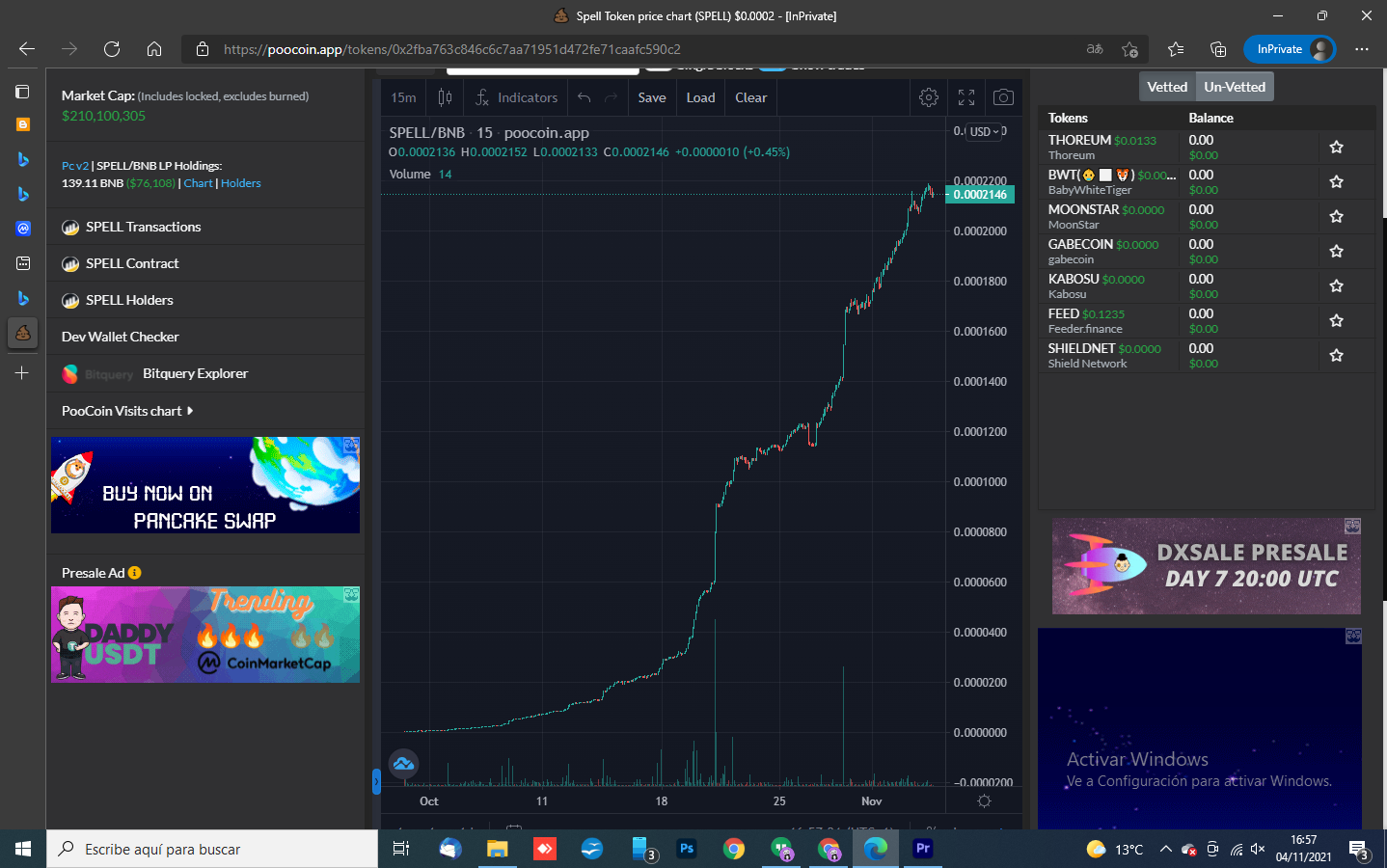Screen dimensions: 1387x868
Task: Open Bitquery Explorer
Action: (x=195, y=373)
